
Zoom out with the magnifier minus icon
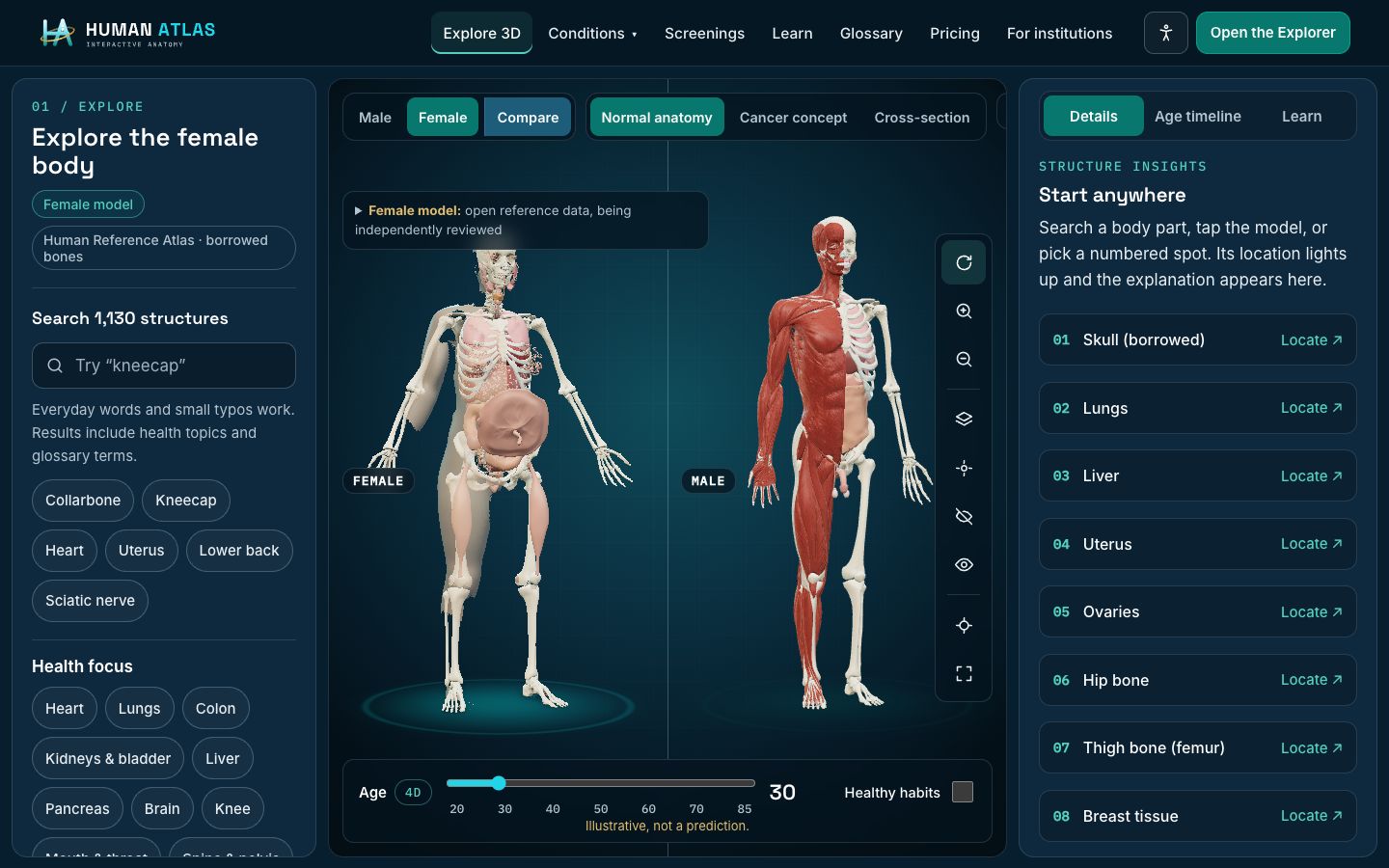point(964,360)
